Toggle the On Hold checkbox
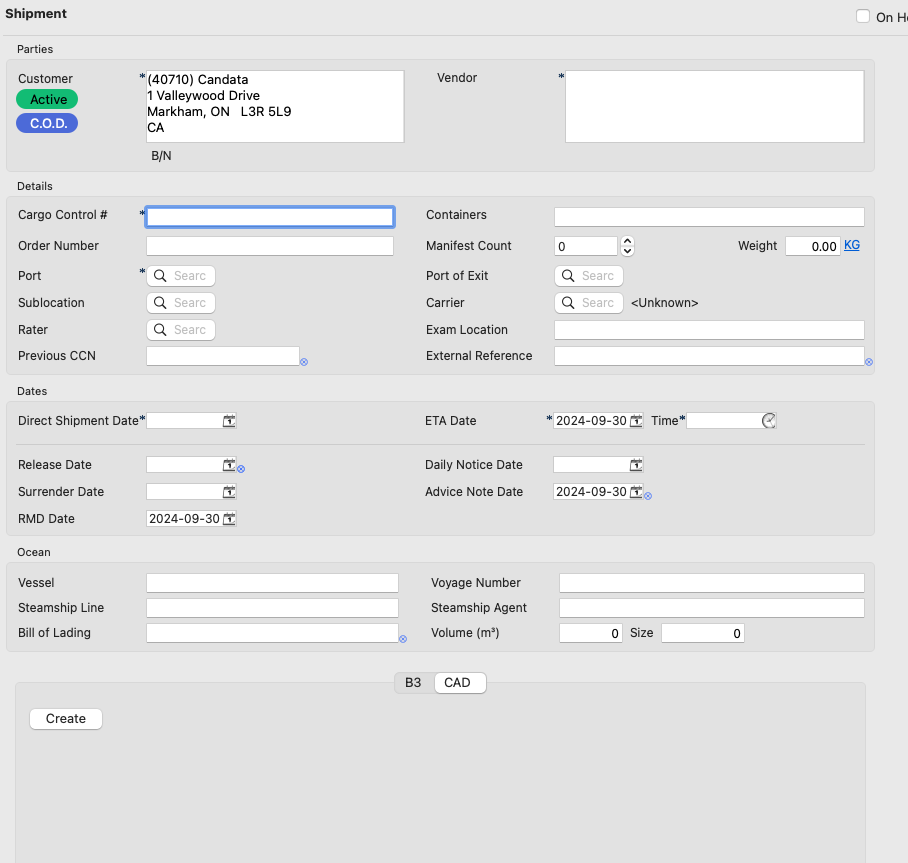908x863 pixels. coord(863,16)
